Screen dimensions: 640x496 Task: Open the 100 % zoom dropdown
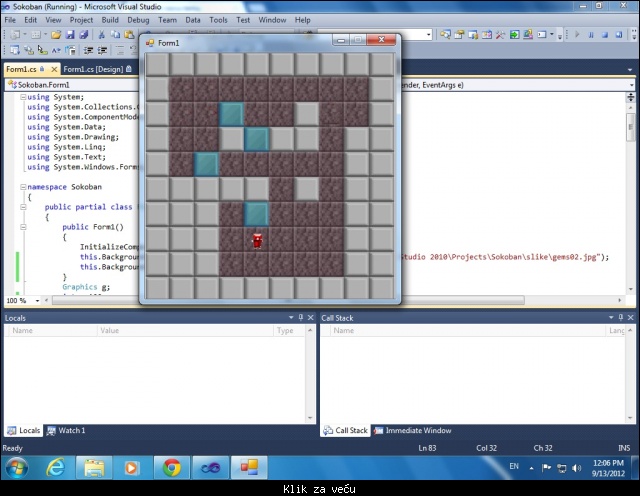point(37,301)
